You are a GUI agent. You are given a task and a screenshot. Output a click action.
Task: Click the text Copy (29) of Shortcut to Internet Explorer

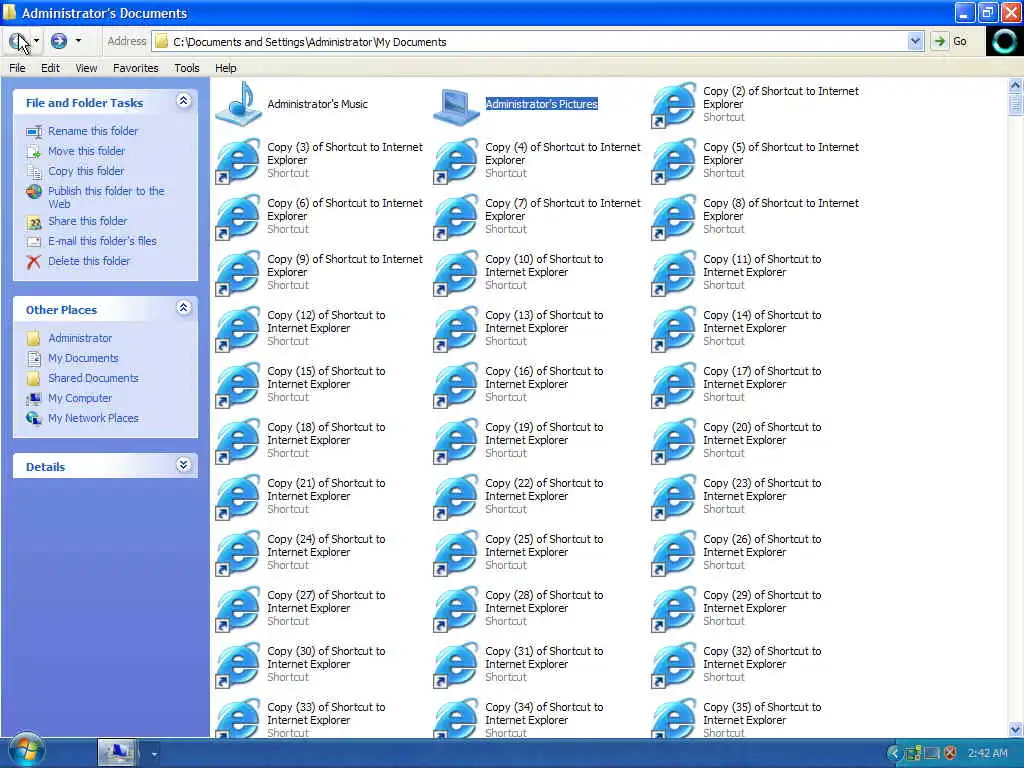[x=762, y=601]
